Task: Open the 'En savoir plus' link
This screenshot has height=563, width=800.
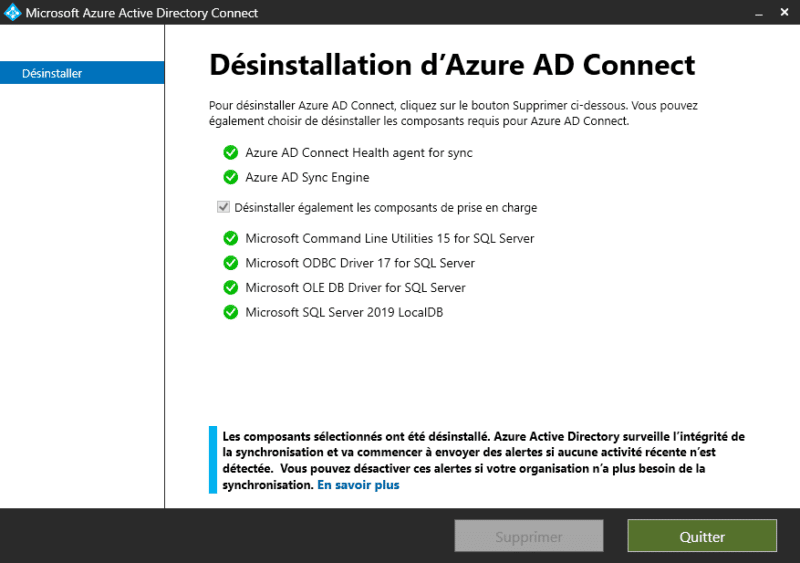Action: [358, 485]
